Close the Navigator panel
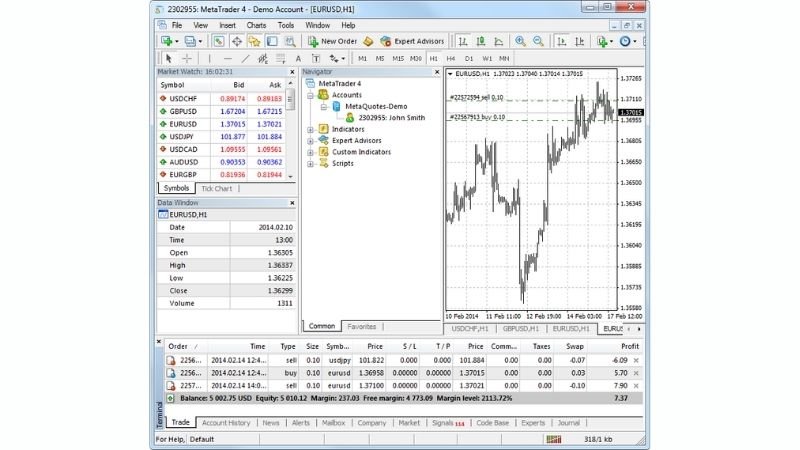Viewport: 800px width, 450px height. coord(437,72)
